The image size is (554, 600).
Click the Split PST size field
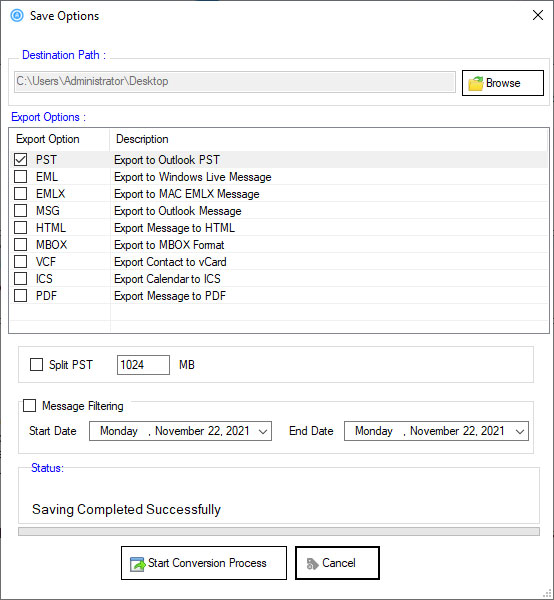point(143,365)
